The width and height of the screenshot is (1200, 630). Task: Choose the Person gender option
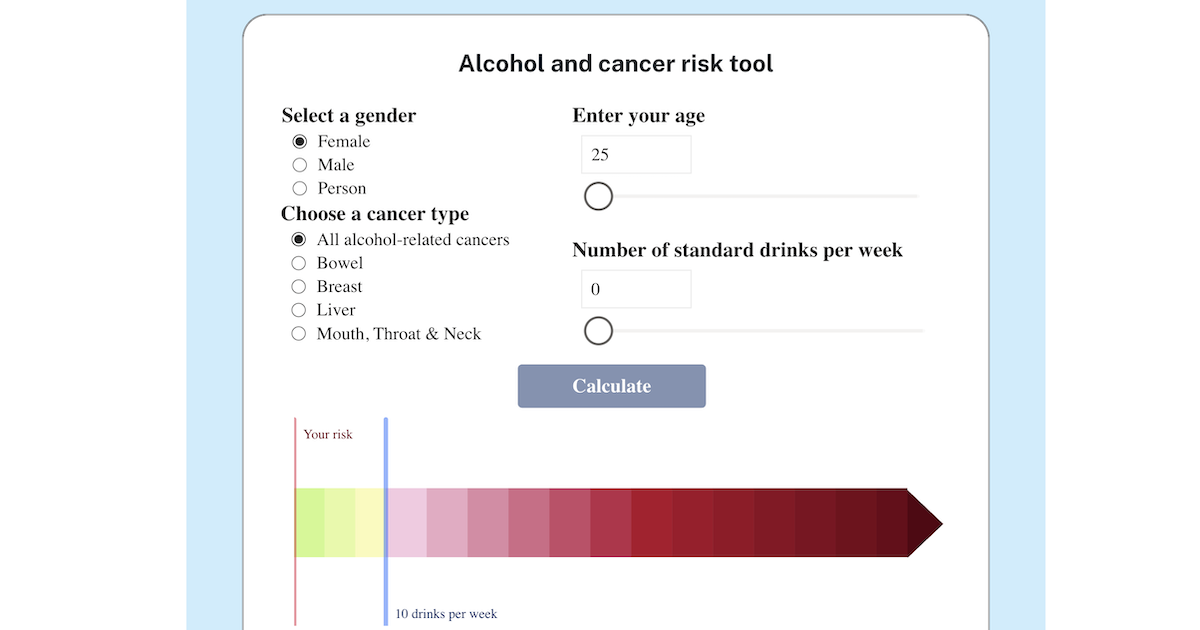300,188
